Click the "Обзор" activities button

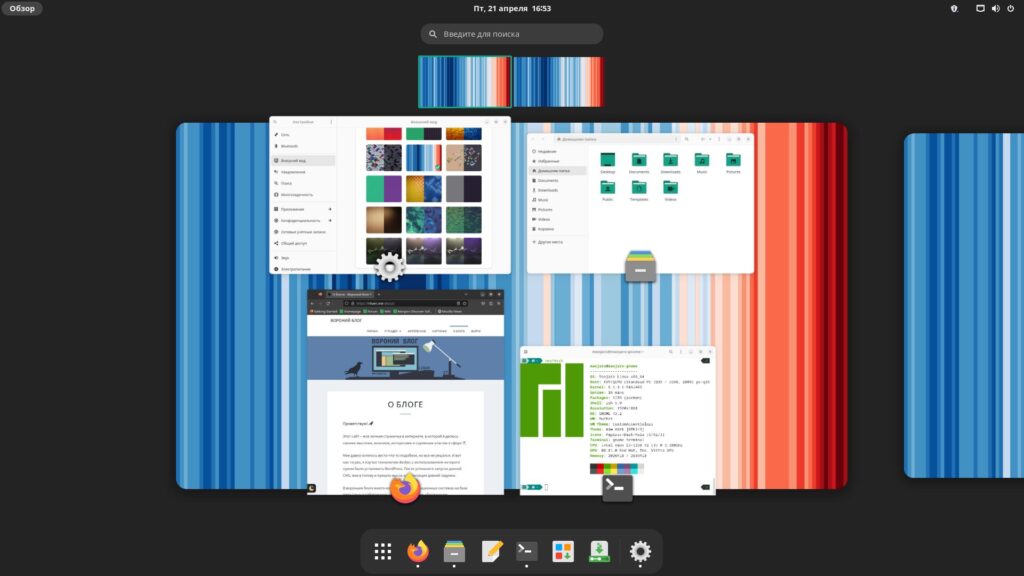pyautogui.click(x=22, y=9)
